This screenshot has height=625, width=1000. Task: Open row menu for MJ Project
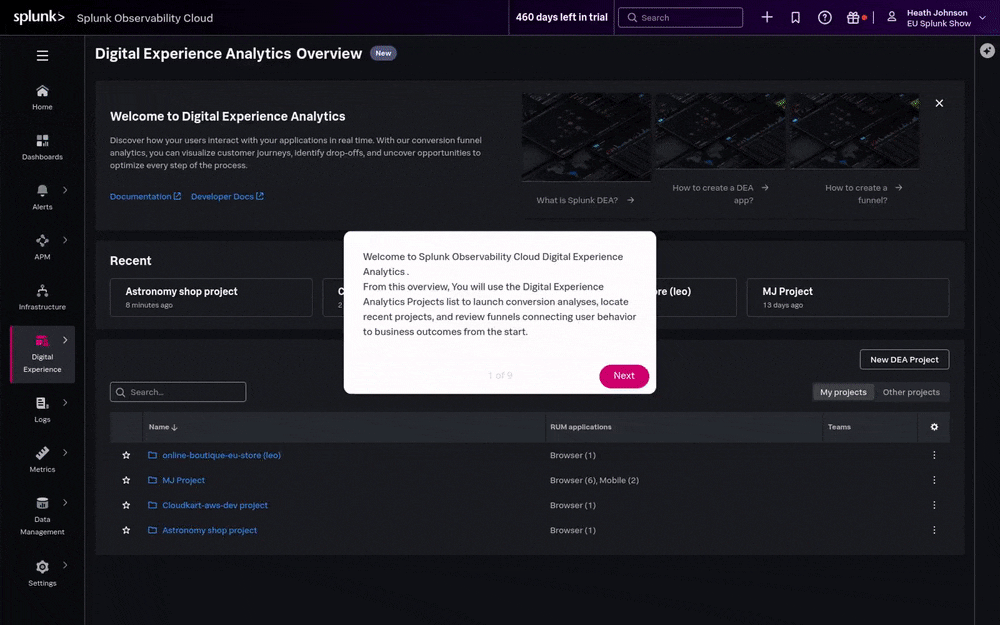coord(934,480)
